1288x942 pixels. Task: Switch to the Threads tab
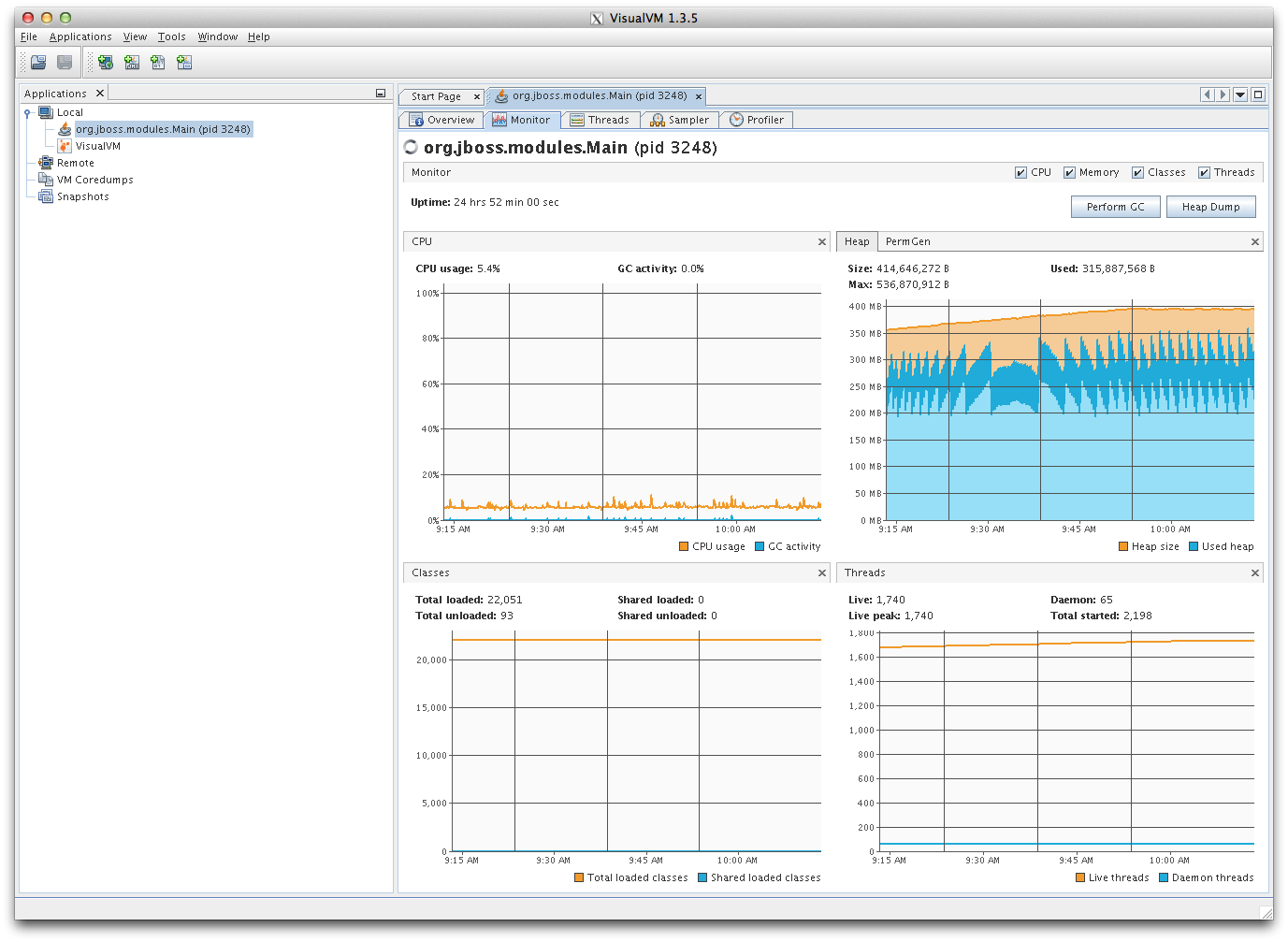point(600,120)
